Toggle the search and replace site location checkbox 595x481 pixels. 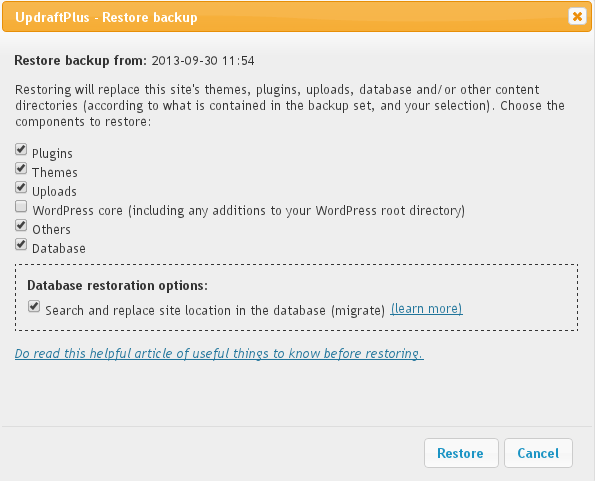(34, 306)
